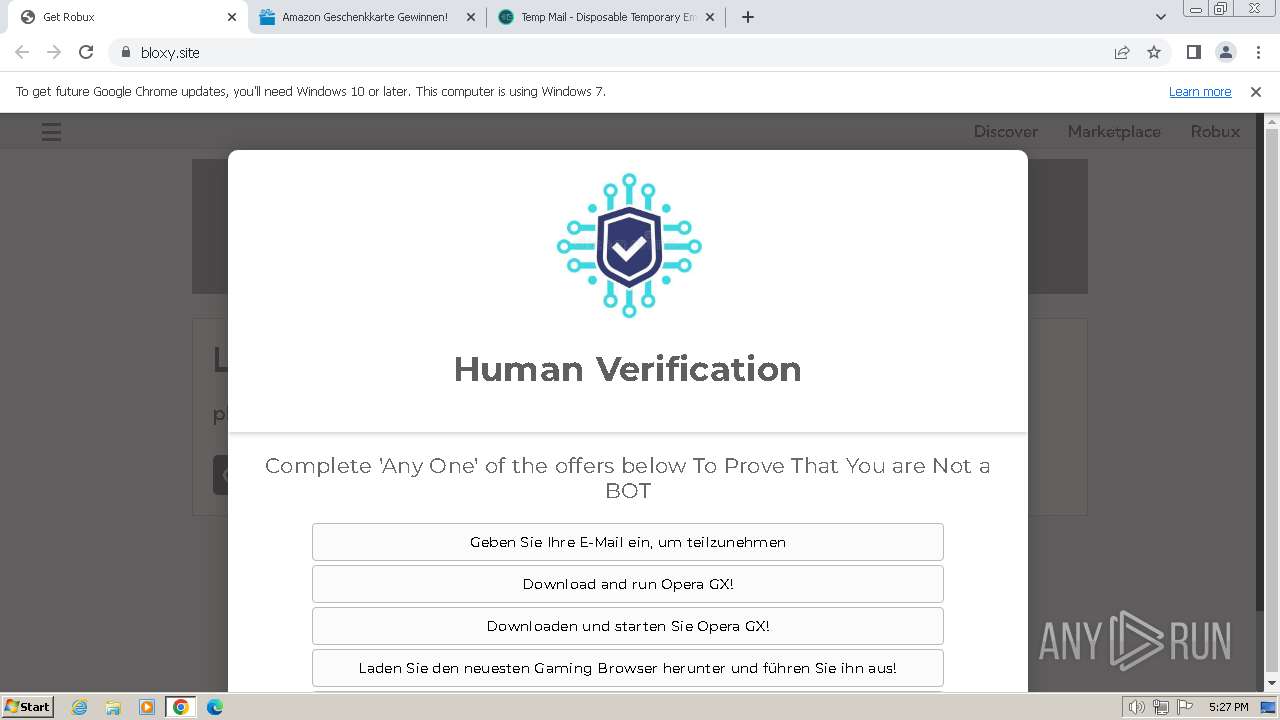1280x720 pixels.
Task: Click the scrollbar up arrow
Action: click(x=1272, y=121)
